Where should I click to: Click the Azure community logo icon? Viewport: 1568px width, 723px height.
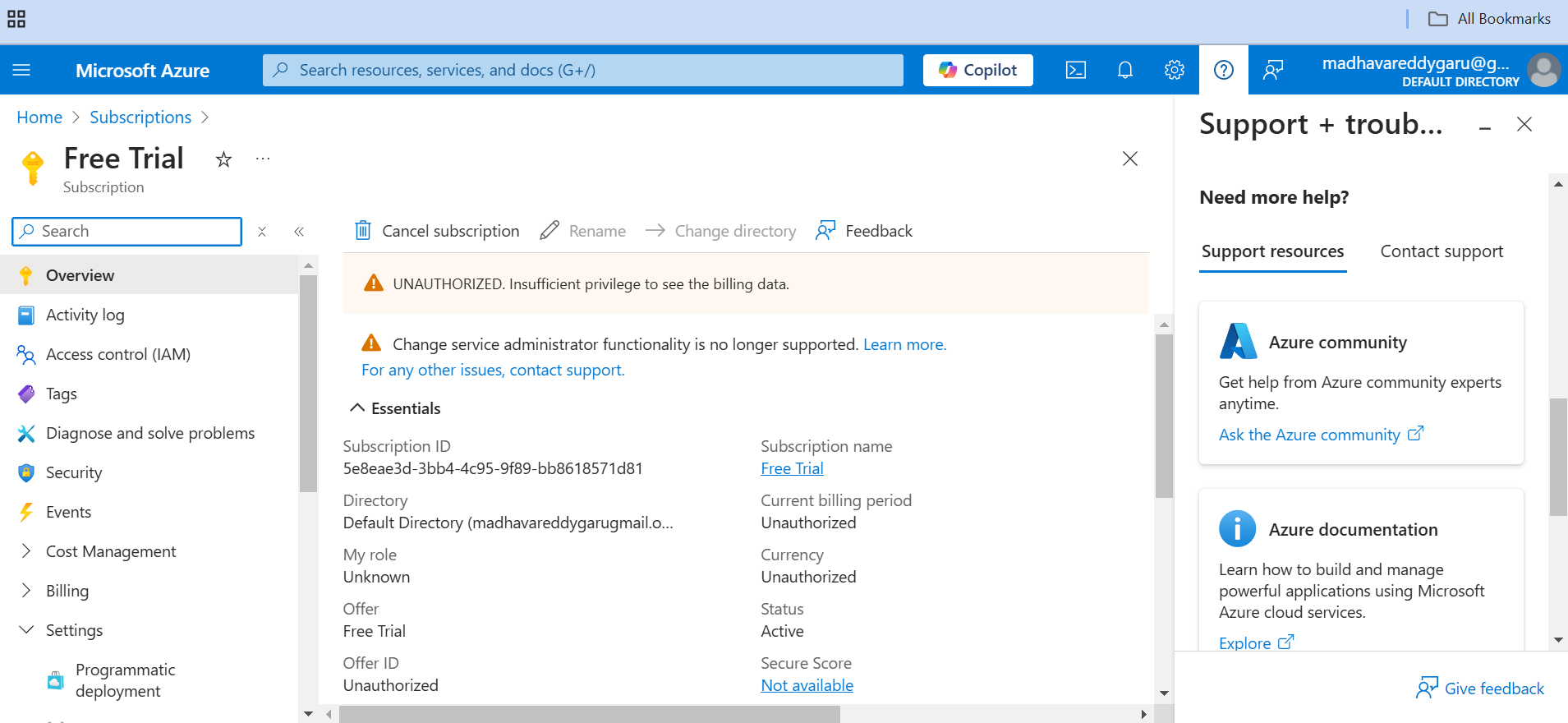pyautogui.click(x=1238, y=342)
